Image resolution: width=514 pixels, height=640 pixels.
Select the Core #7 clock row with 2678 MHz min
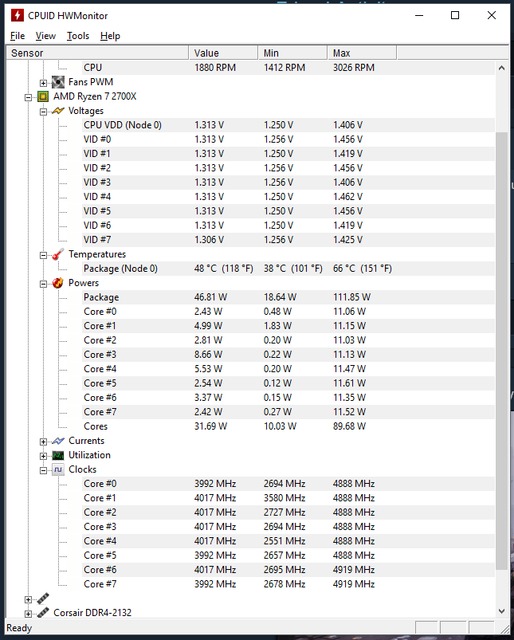click(288, 584)
